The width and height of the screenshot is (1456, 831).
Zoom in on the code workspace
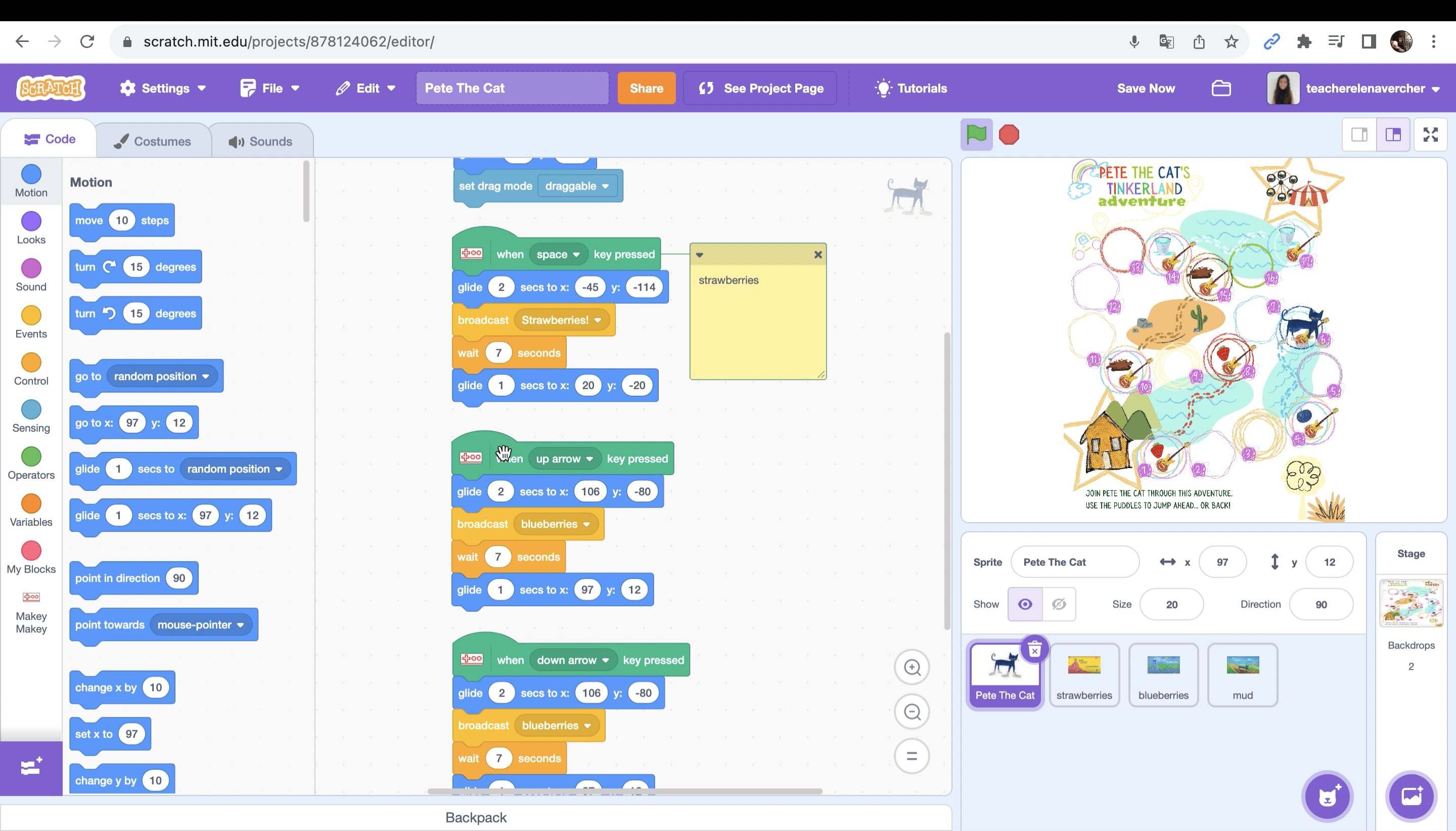click(912, 667)
